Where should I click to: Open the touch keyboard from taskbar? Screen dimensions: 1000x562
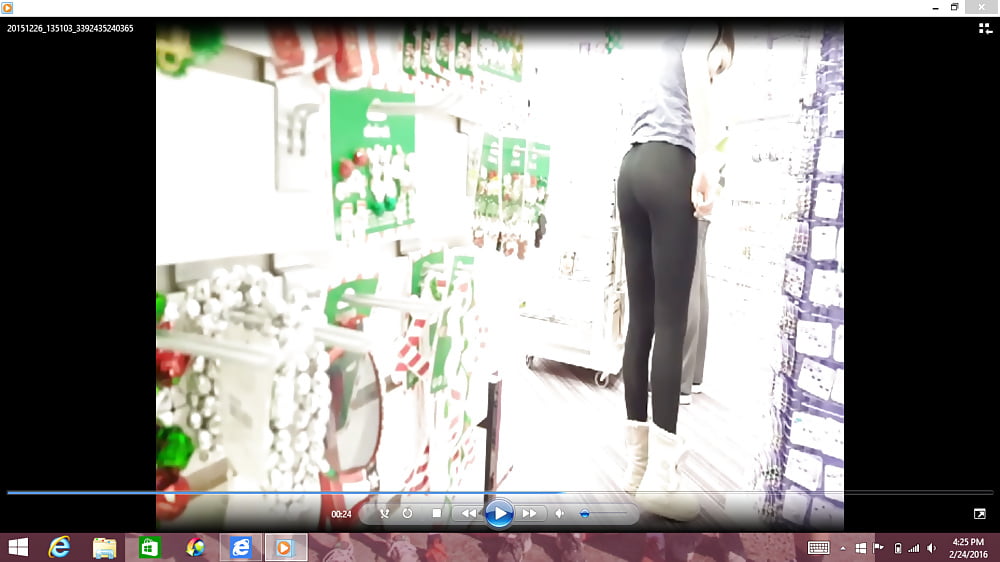(x=818, y=548)
